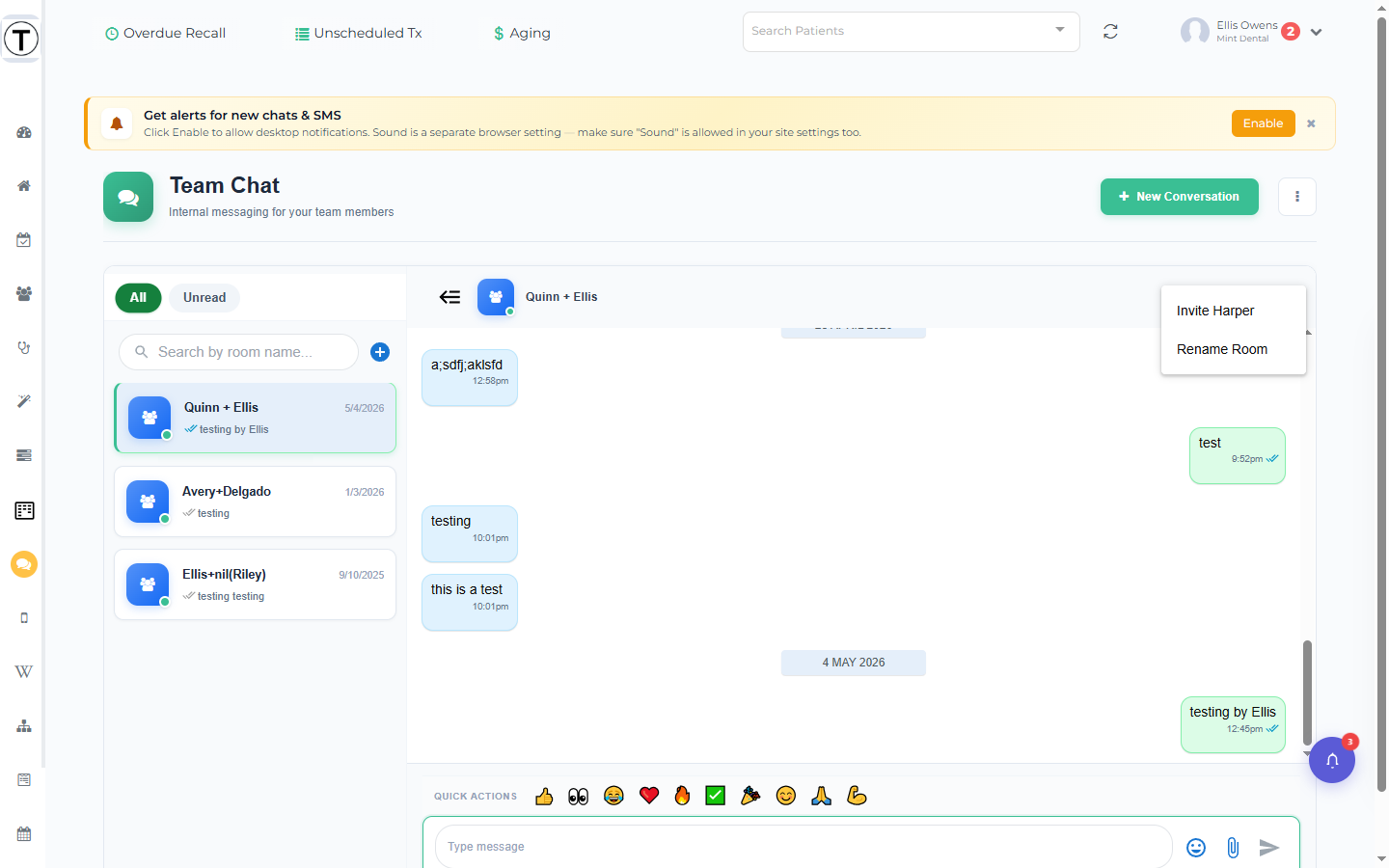This screenshot has height=868, width=1389.
Task: Focus the Search by room name field
Action: click(x=238, y=352)
